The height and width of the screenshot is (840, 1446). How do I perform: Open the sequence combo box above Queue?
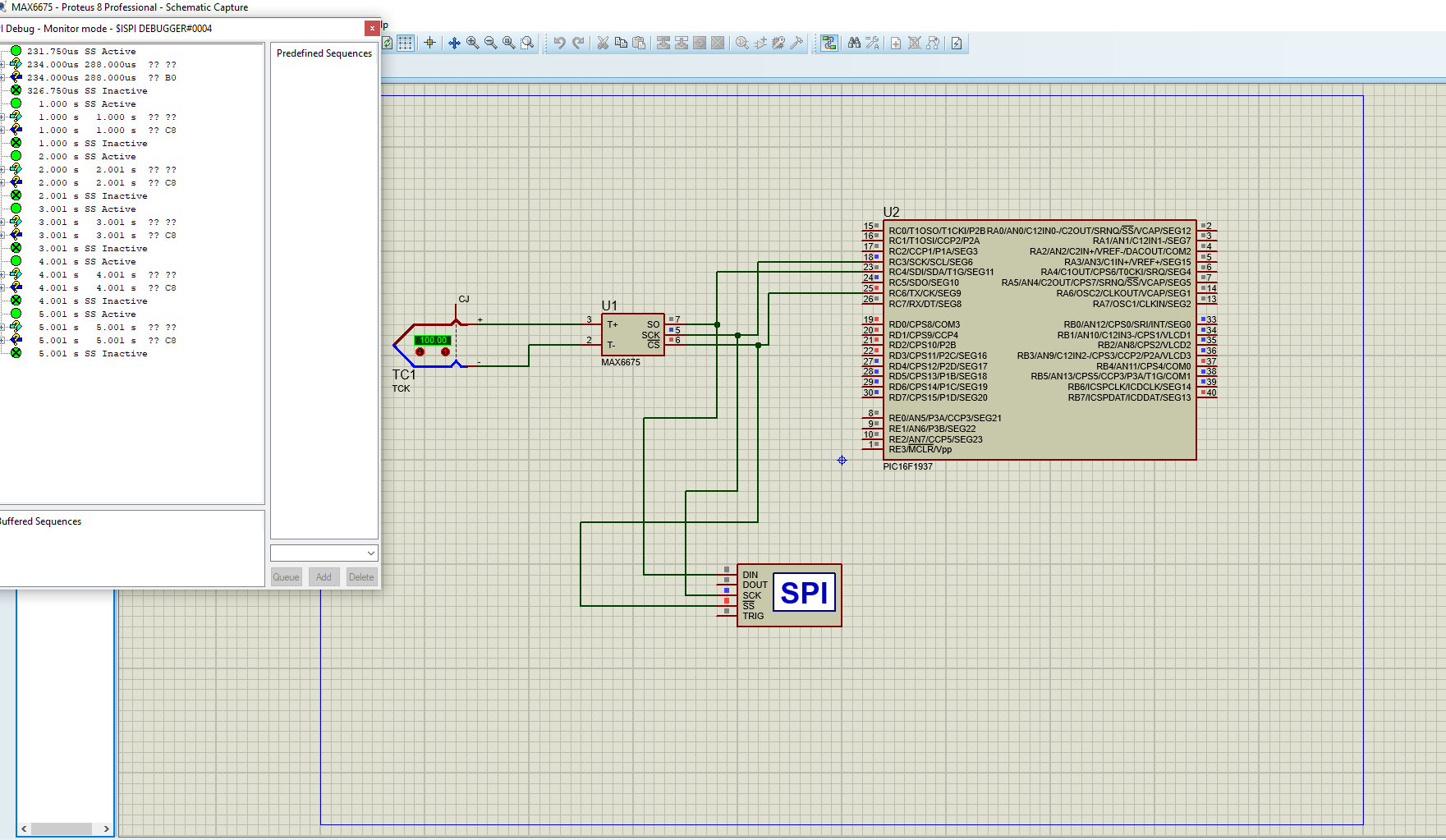coord(324,553)
